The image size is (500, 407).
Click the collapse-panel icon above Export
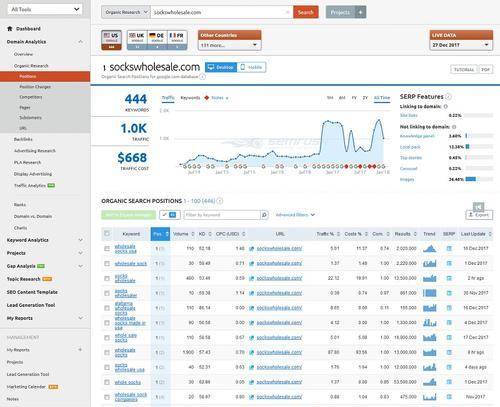coord(478,207)
